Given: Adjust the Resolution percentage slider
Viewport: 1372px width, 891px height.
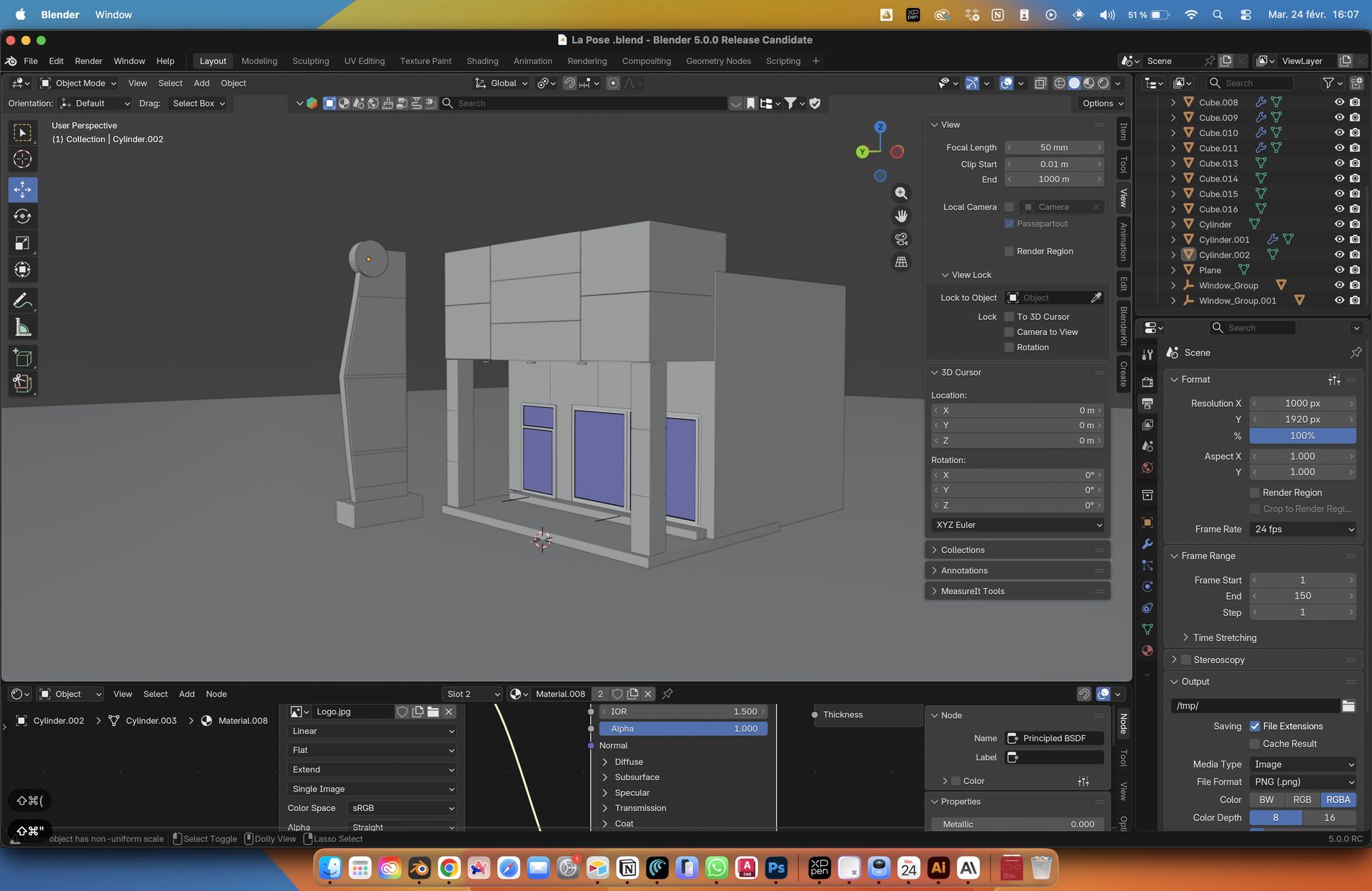Looking at the screenshot, I should (1303, 436).
